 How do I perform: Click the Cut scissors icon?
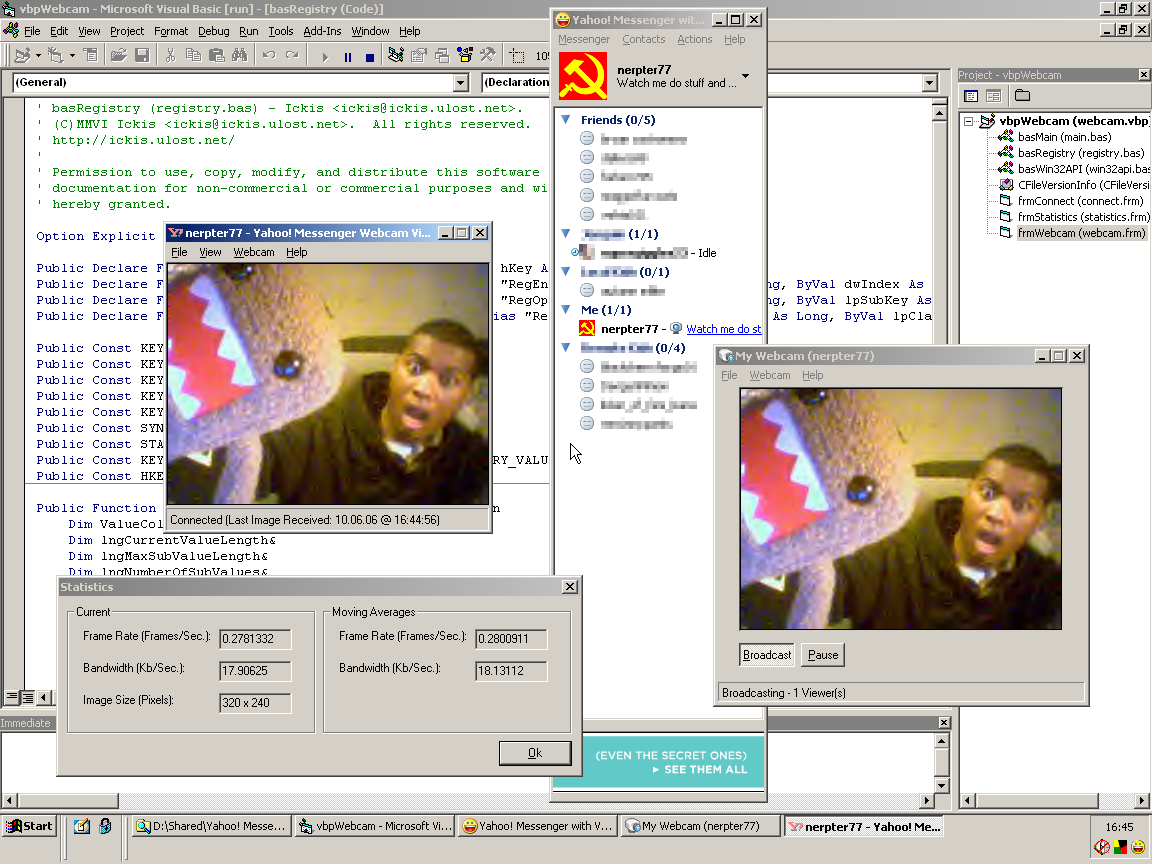point(170,55)
